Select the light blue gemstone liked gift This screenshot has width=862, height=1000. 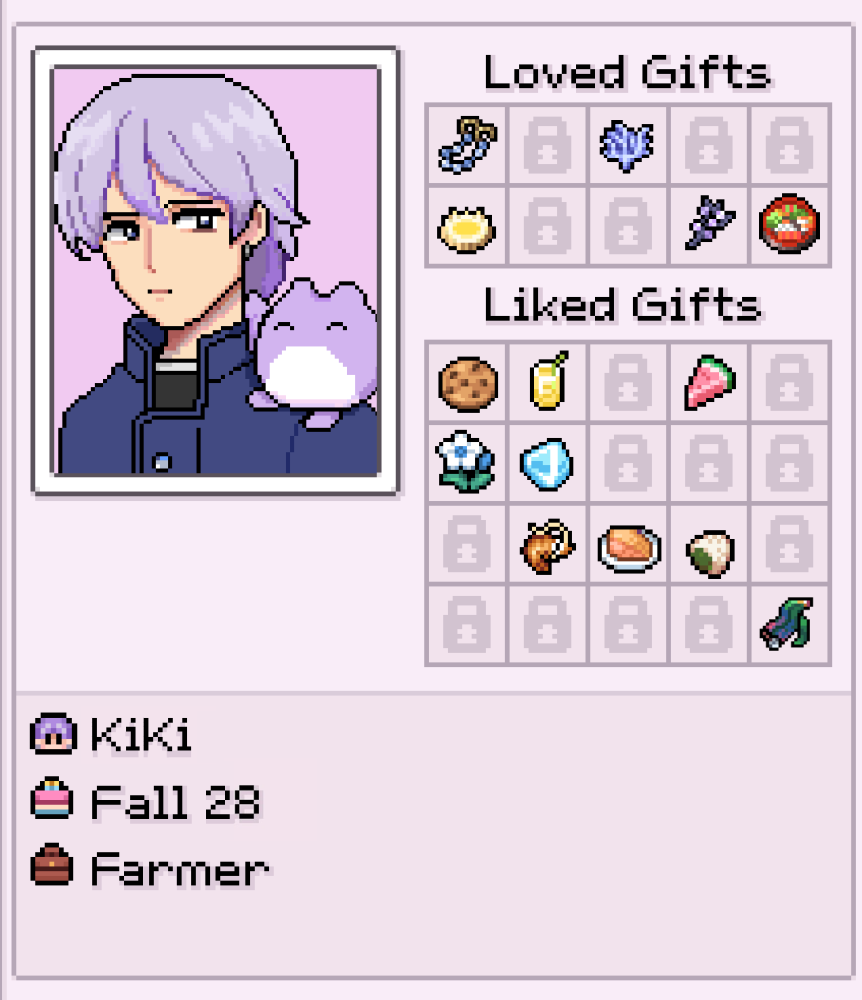[547, 464]
